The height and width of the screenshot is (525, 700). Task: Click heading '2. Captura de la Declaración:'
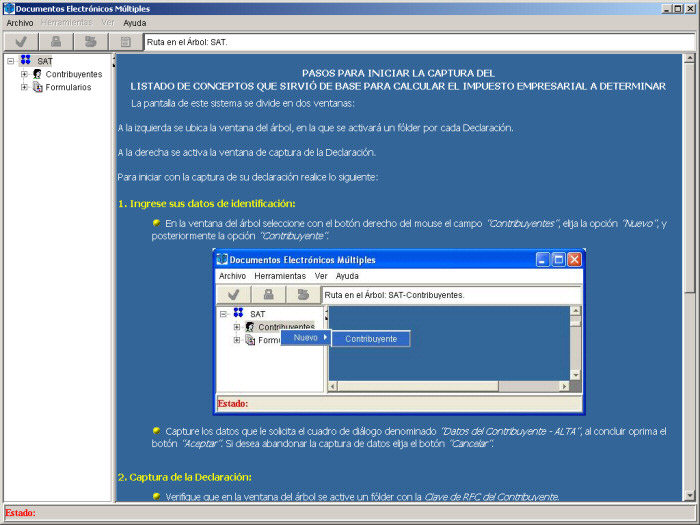[185, 477]
